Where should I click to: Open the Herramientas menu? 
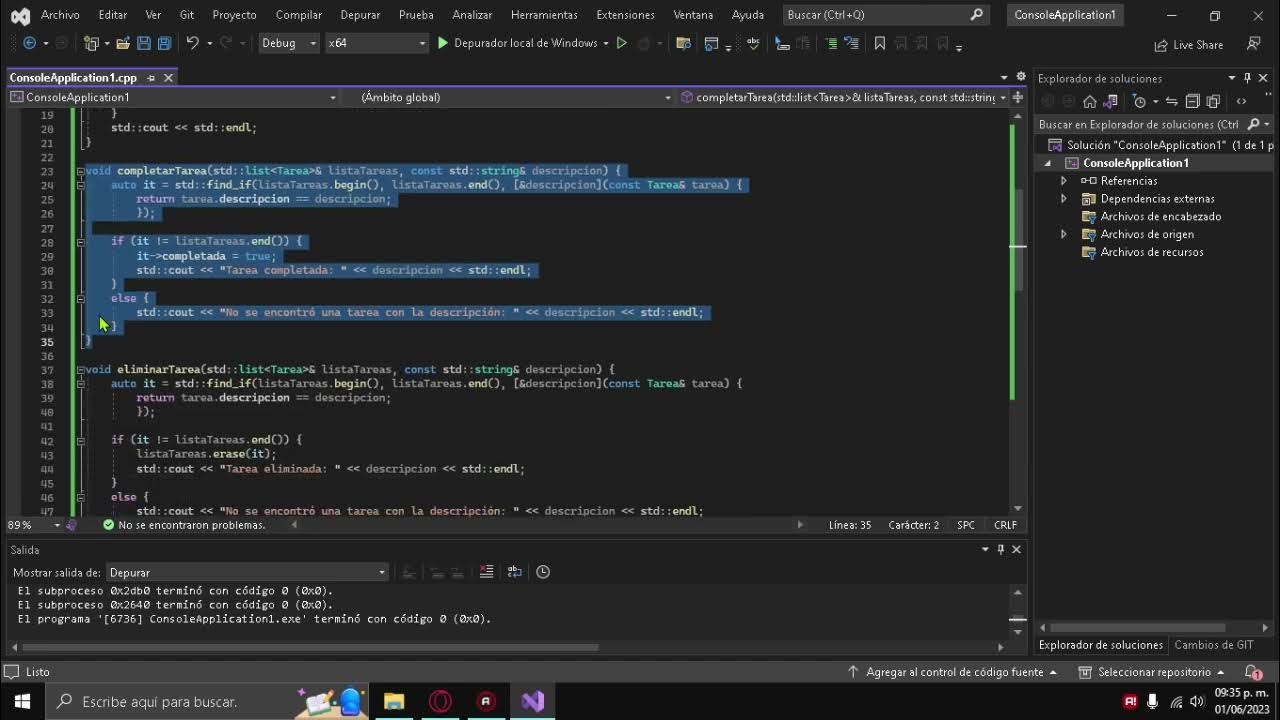pos(544,15)
